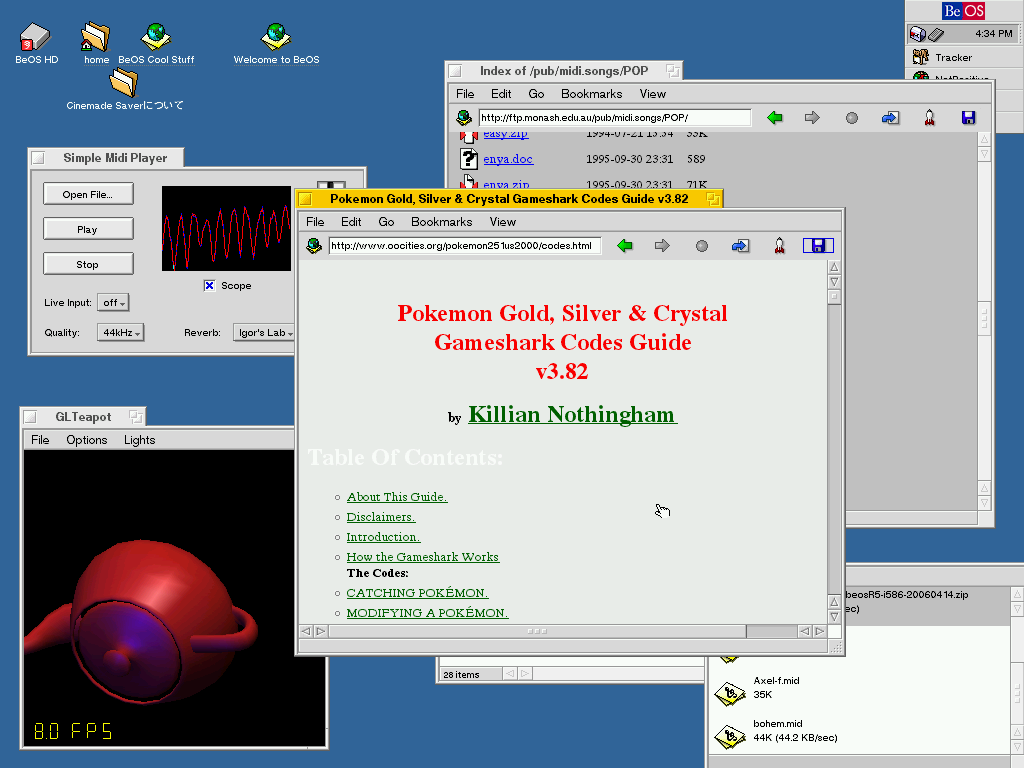Open the Introduction link

click(383, 537)
